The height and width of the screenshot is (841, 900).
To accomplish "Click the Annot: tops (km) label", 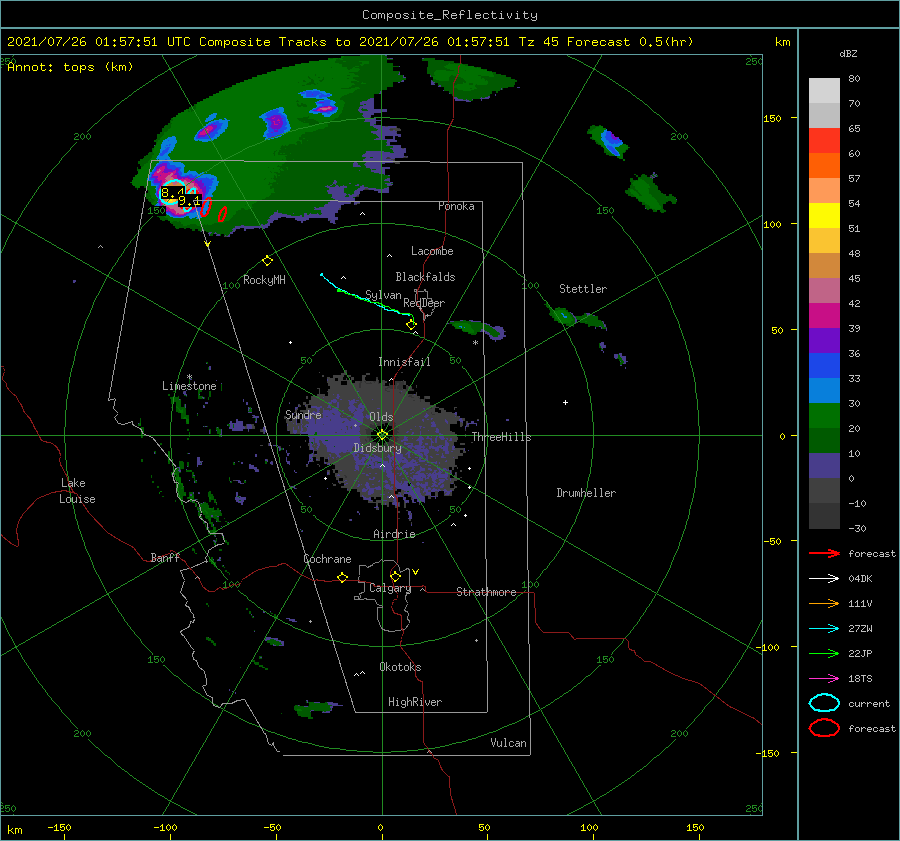I will click(70, 67).
